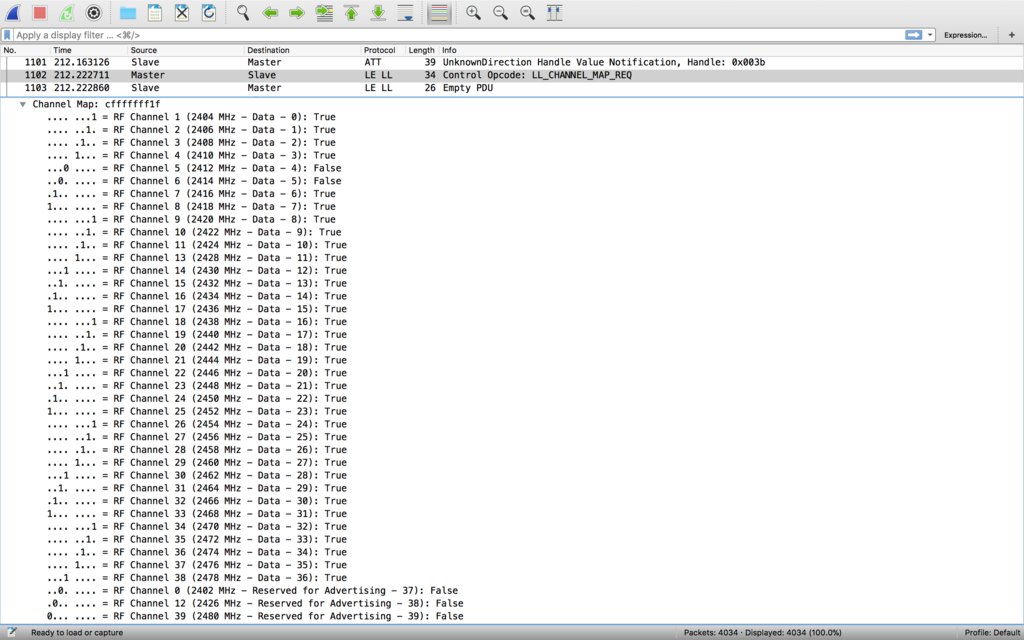Open a capture file with the folder icon
Image resolution: width=1024 pixels, height=640 pixels.
tap(128, 12)
